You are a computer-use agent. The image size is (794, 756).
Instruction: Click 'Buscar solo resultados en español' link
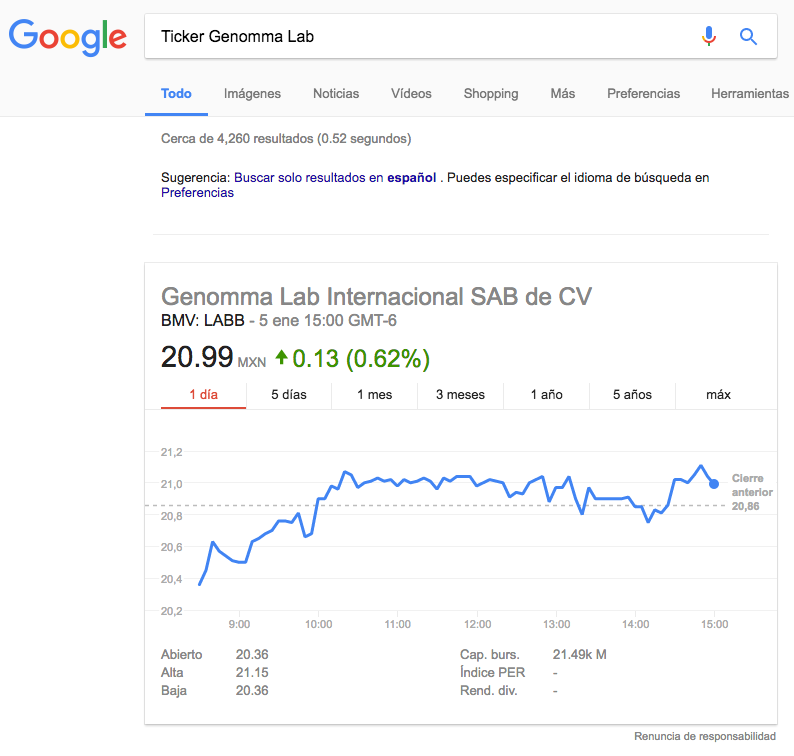[x=335, y=178]
